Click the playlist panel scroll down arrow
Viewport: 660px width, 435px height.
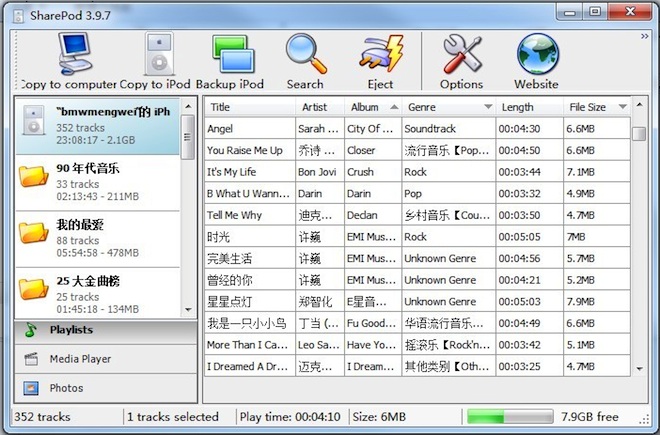coord(188,310)
